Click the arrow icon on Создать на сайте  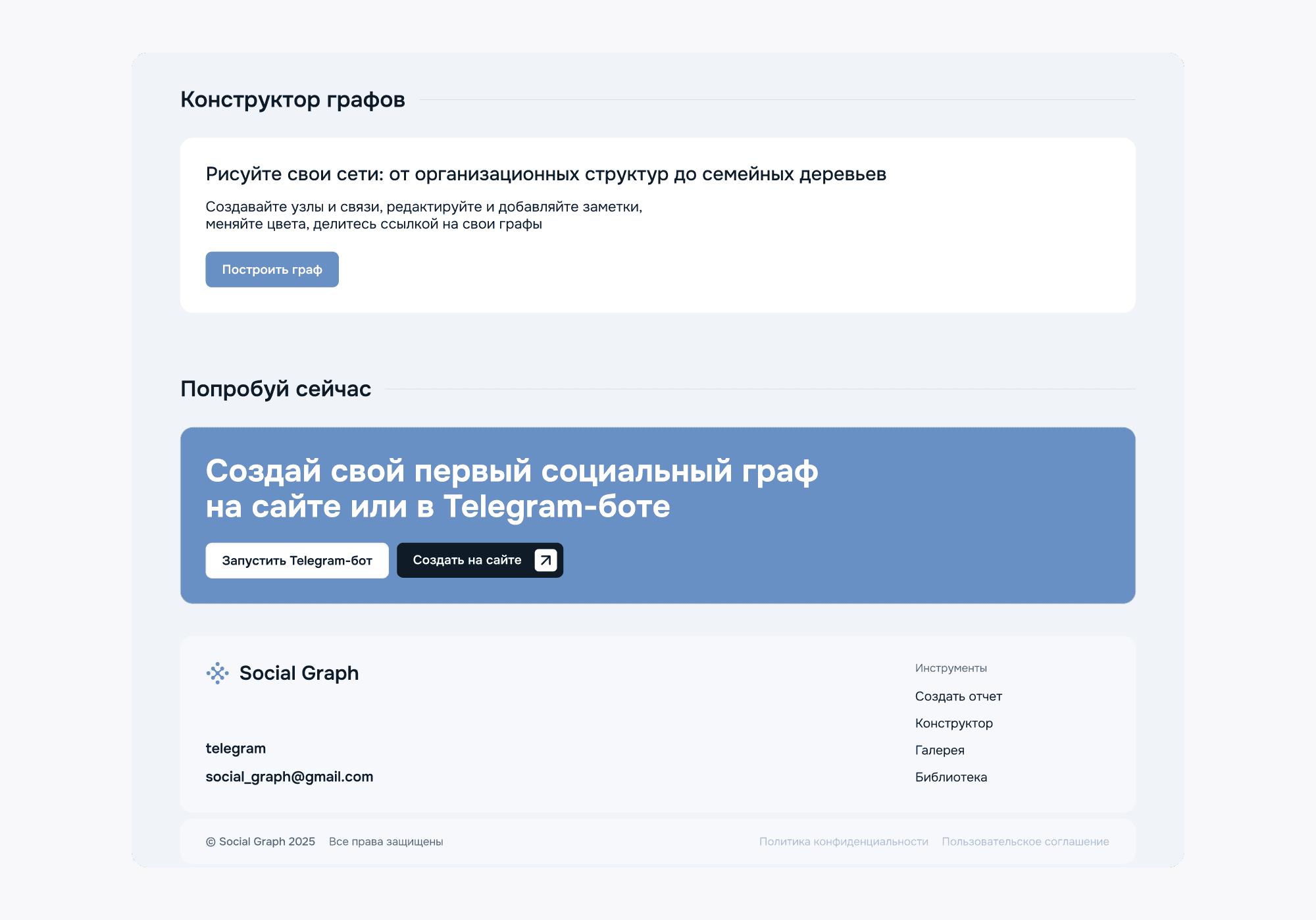545,560
